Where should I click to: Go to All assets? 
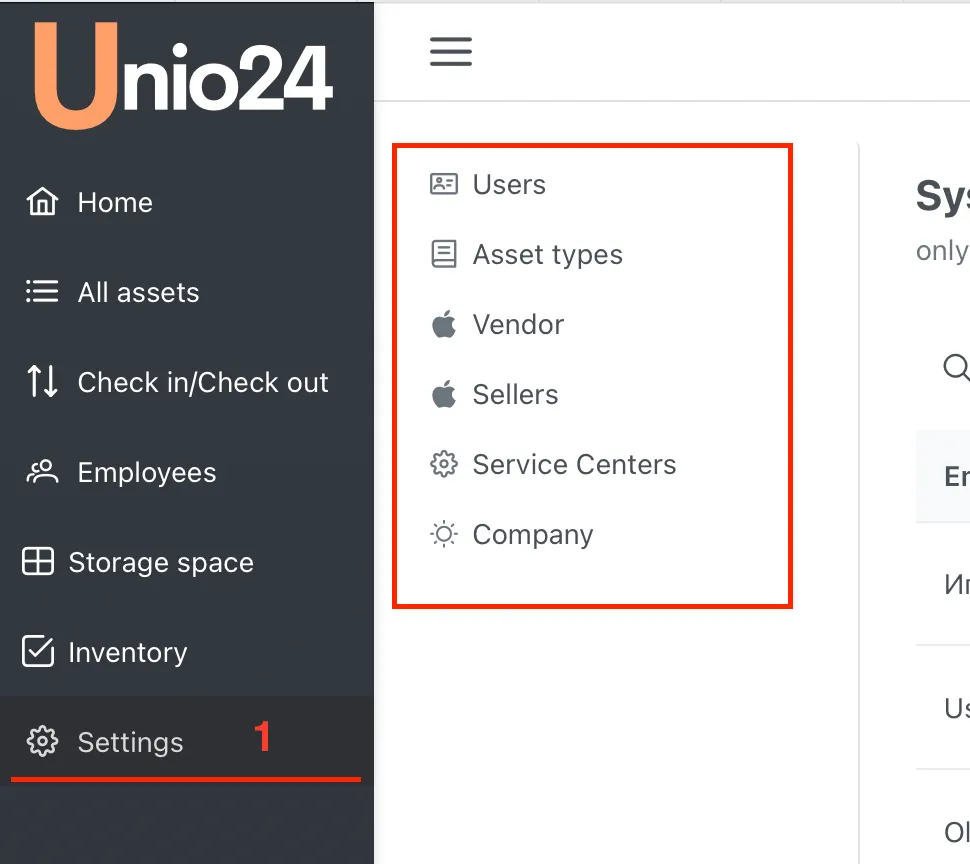click(x=138, y=292)
